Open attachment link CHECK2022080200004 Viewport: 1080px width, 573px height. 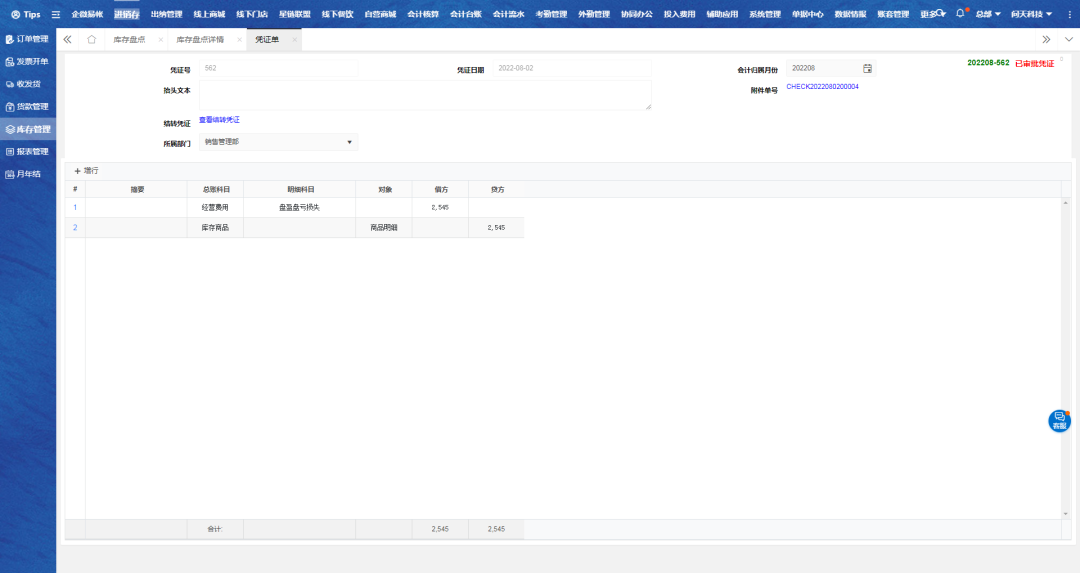[x=822, y=87]
